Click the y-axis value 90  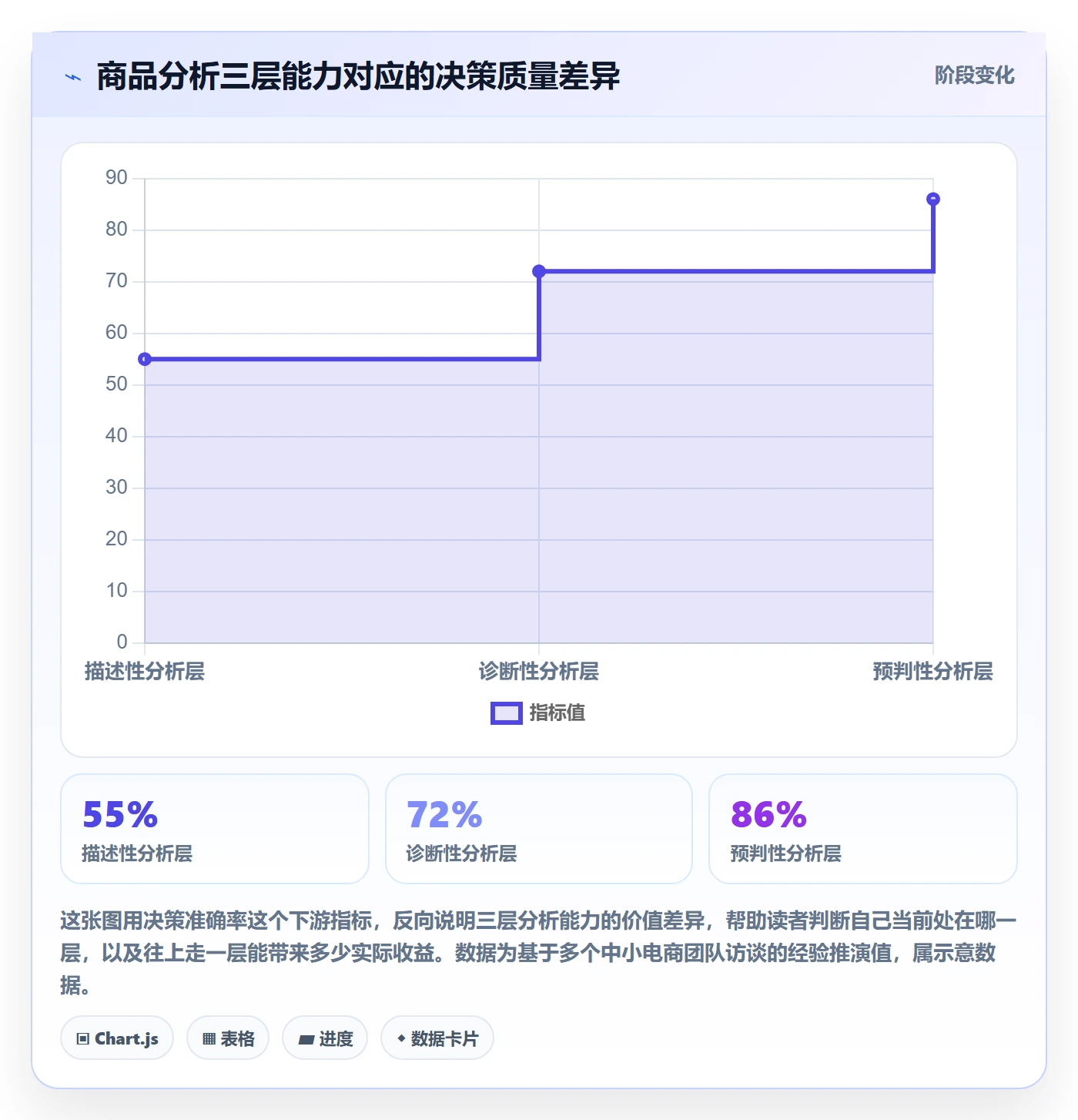116,178
